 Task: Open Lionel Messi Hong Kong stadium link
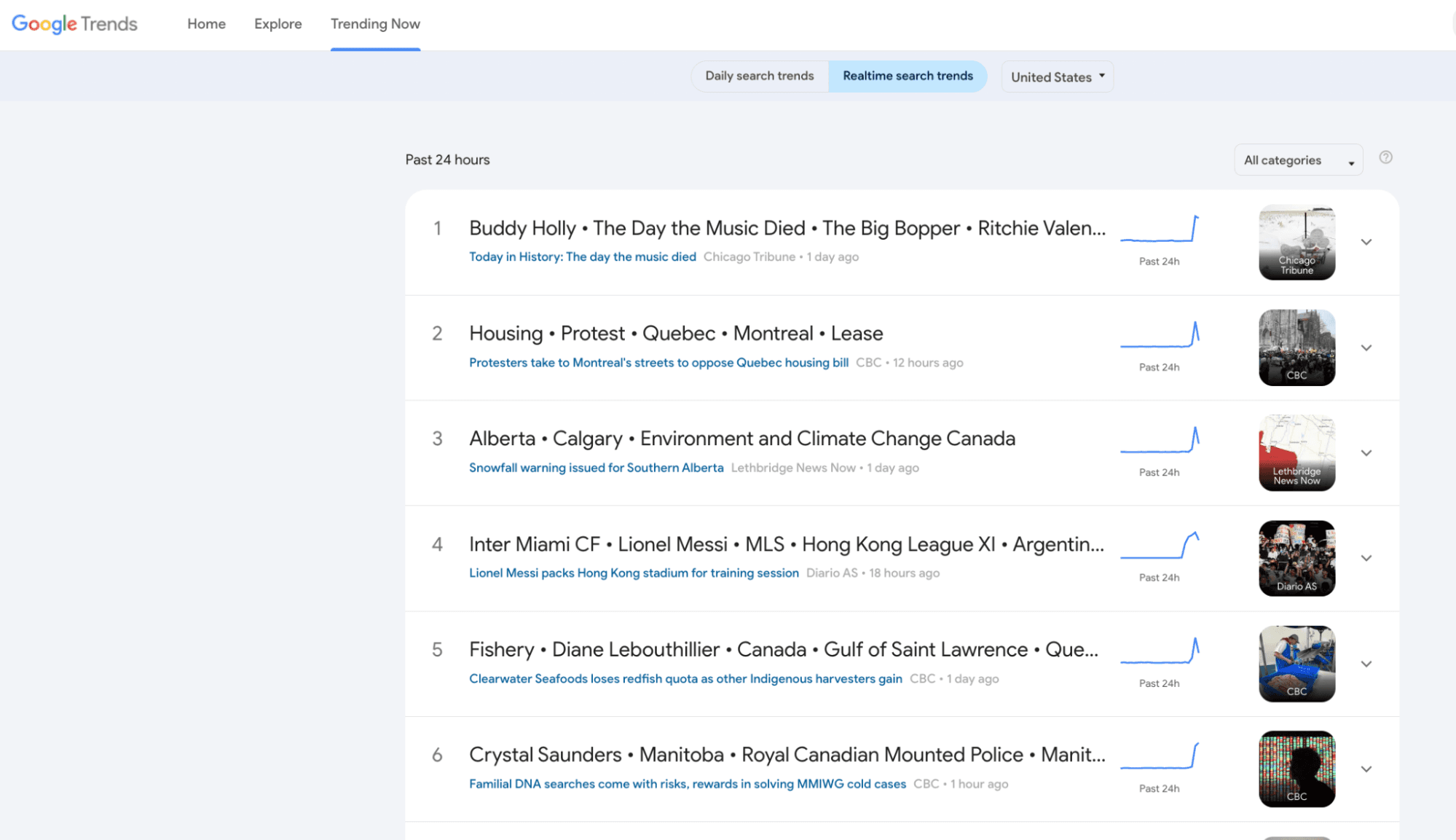tap(634, 573)
